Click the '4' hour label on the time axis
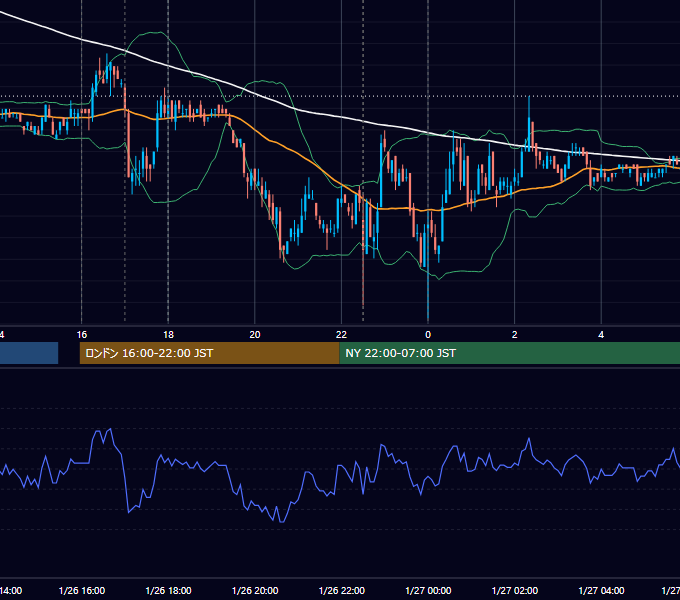 (601, 335)
